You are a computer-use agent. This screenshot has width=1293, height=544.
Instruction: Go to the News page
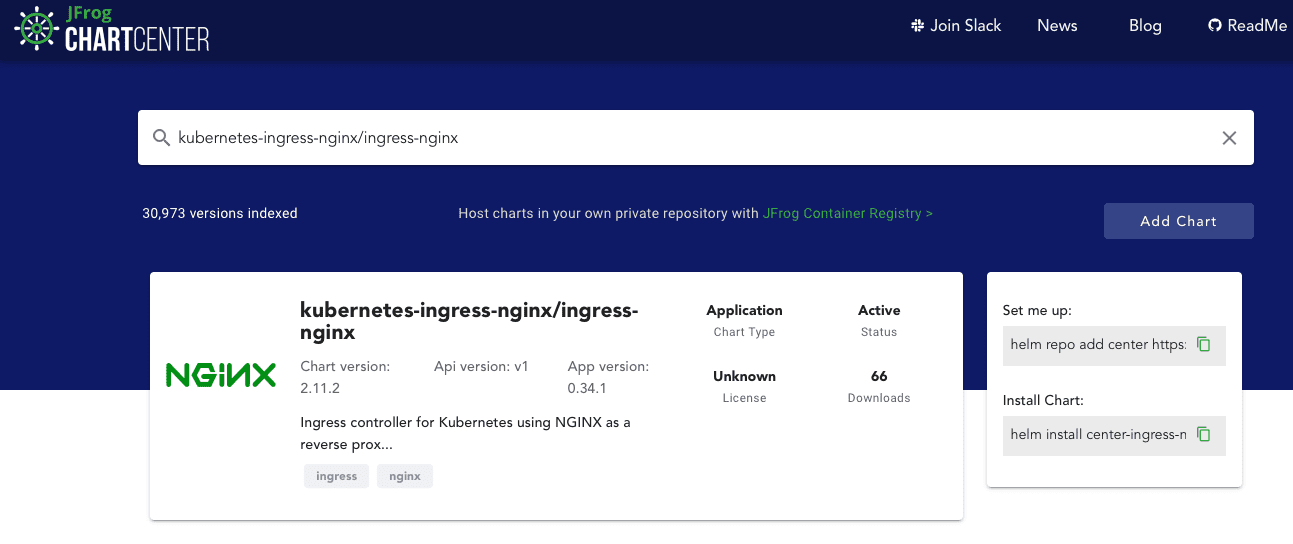click(1057, 26)
